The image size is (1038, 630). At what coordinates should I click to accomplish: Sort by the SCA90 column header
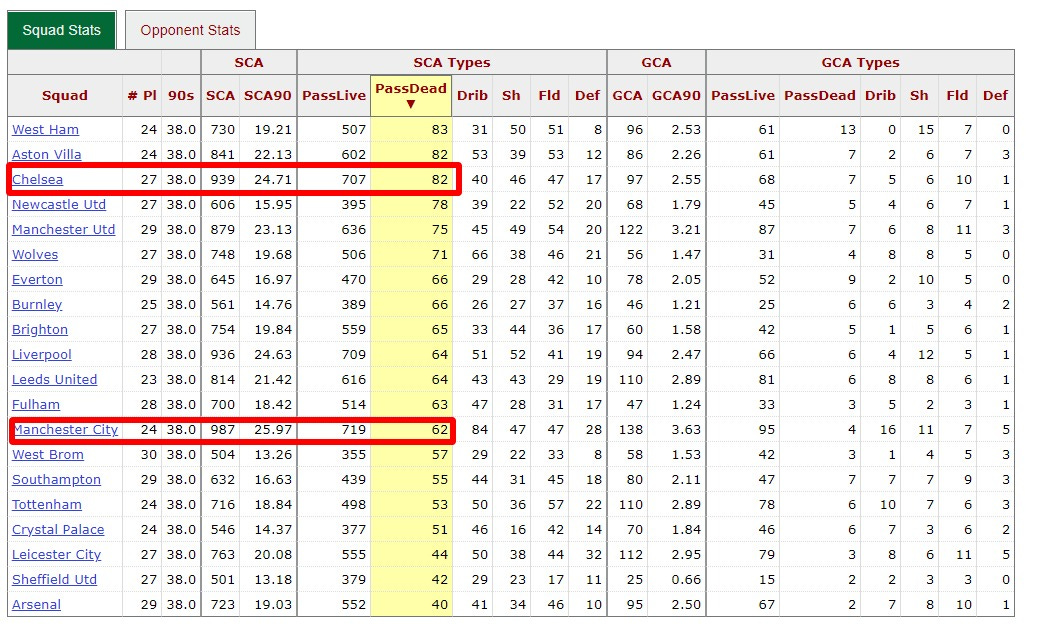[x=267, y=95]
